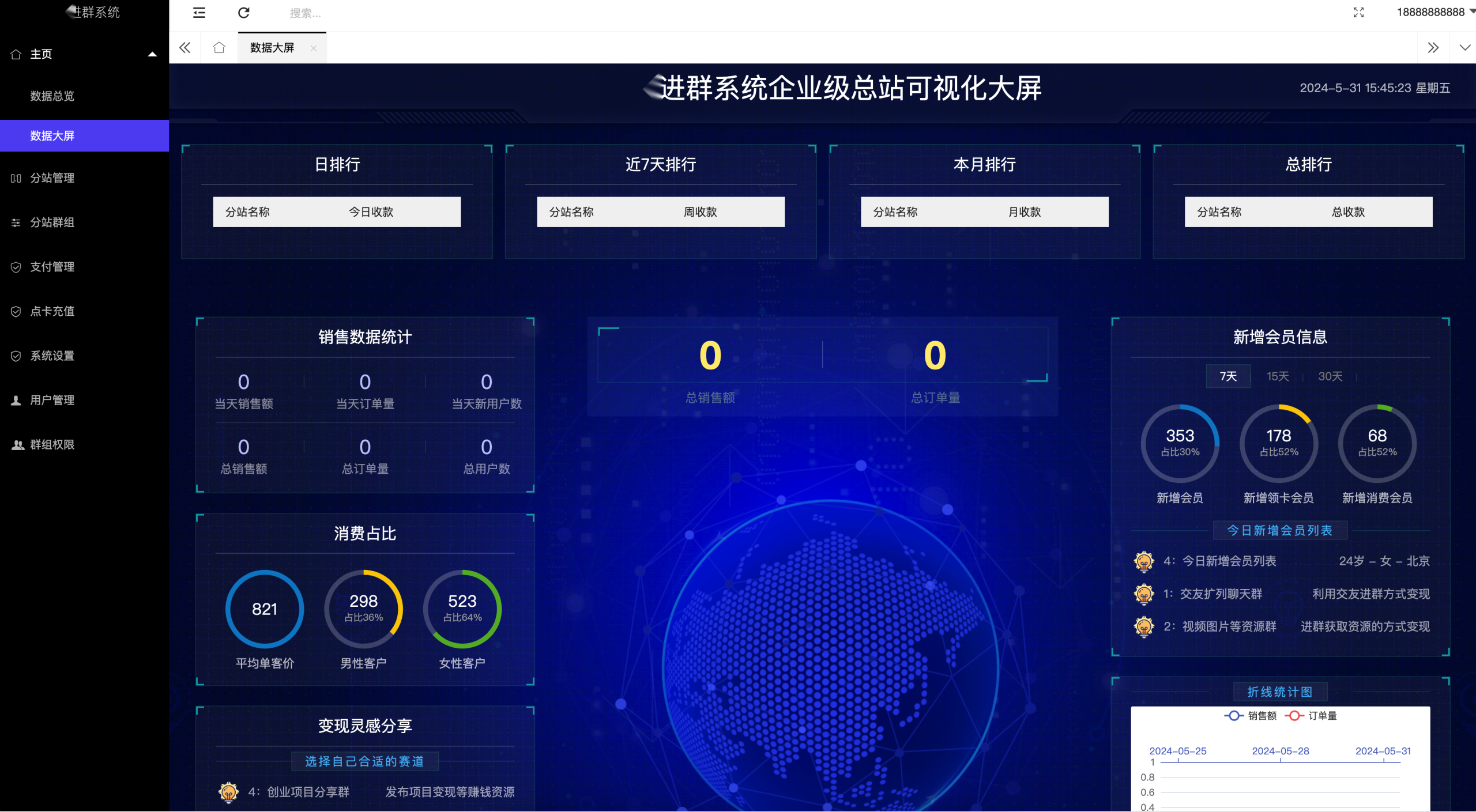Click the 分站群组 sidebar icon
Image resolution: width=1476 pixels, height=812 pixels.
[x=16, y=222]
